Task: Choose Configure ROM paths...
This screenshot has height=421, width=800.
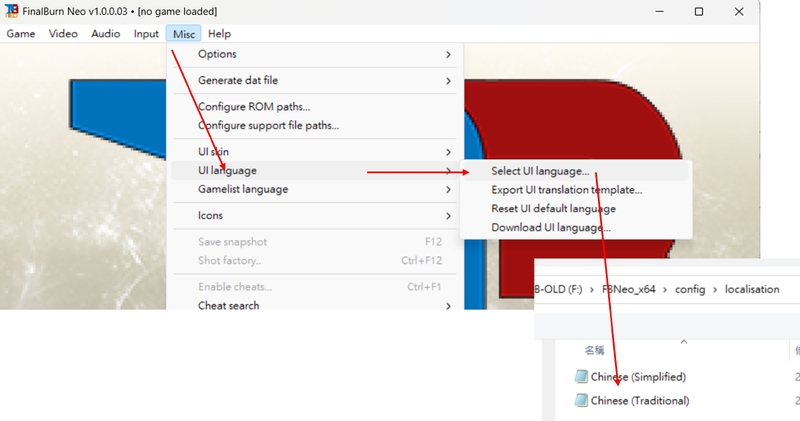Action: click(x=315, y=107)
